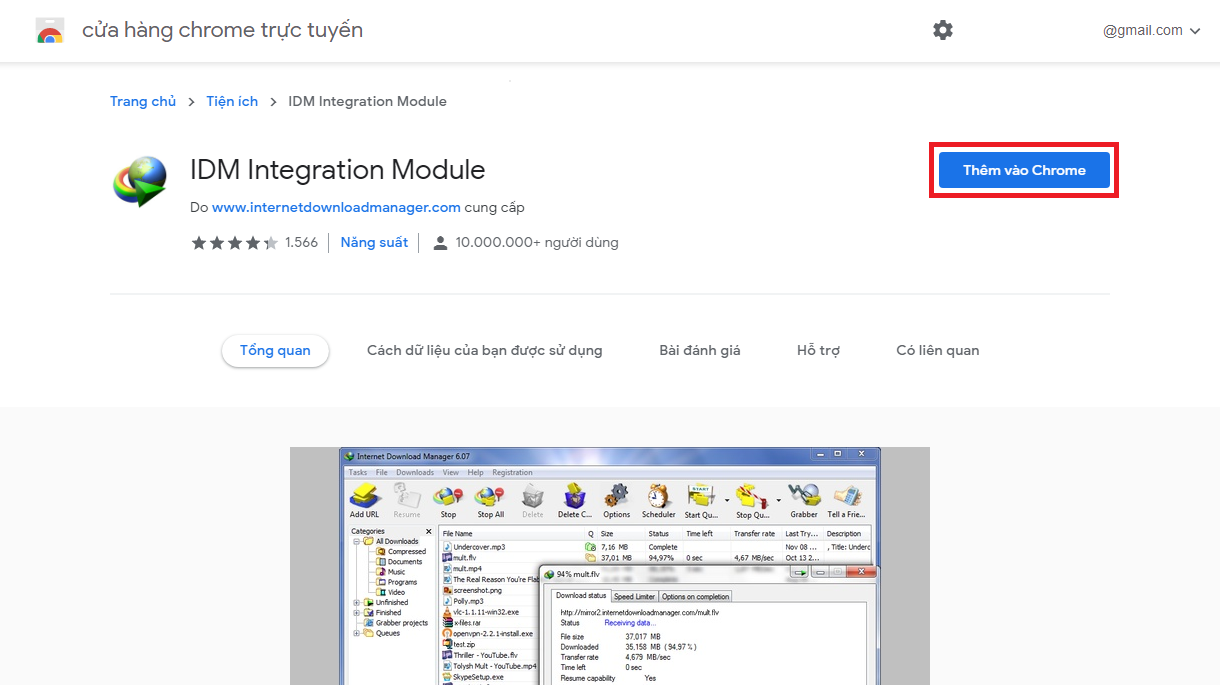Select Polly.mp3 file in IDM preview
This screenshot has height=685, width=1220.
(469, 601)
